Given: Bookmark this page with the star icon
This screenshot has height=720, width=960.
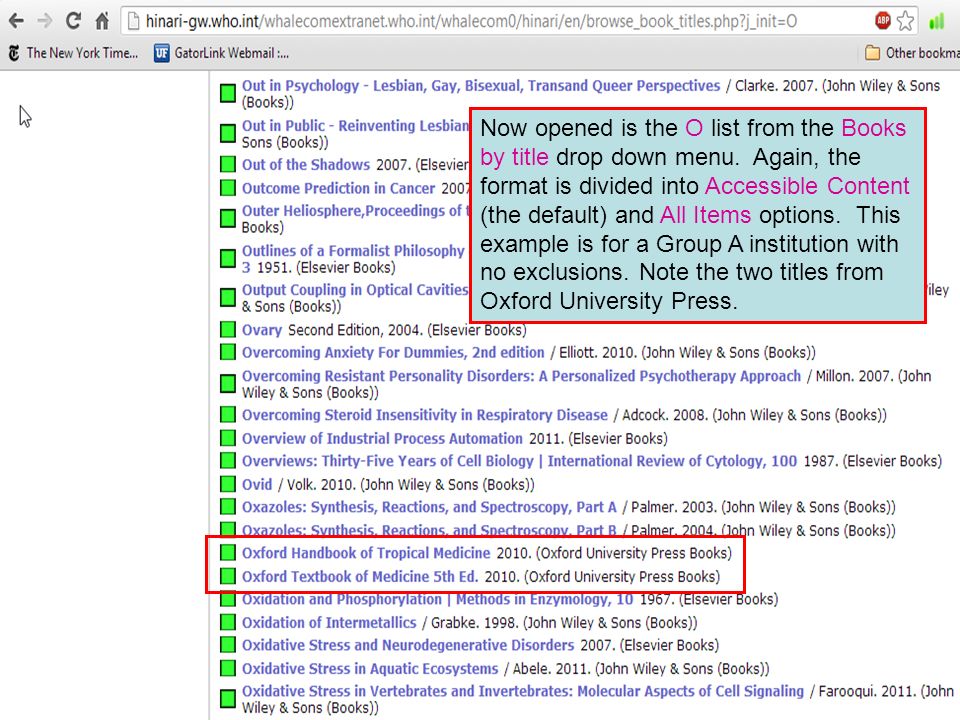Looking at the screenshot, I should pos(906,21).
